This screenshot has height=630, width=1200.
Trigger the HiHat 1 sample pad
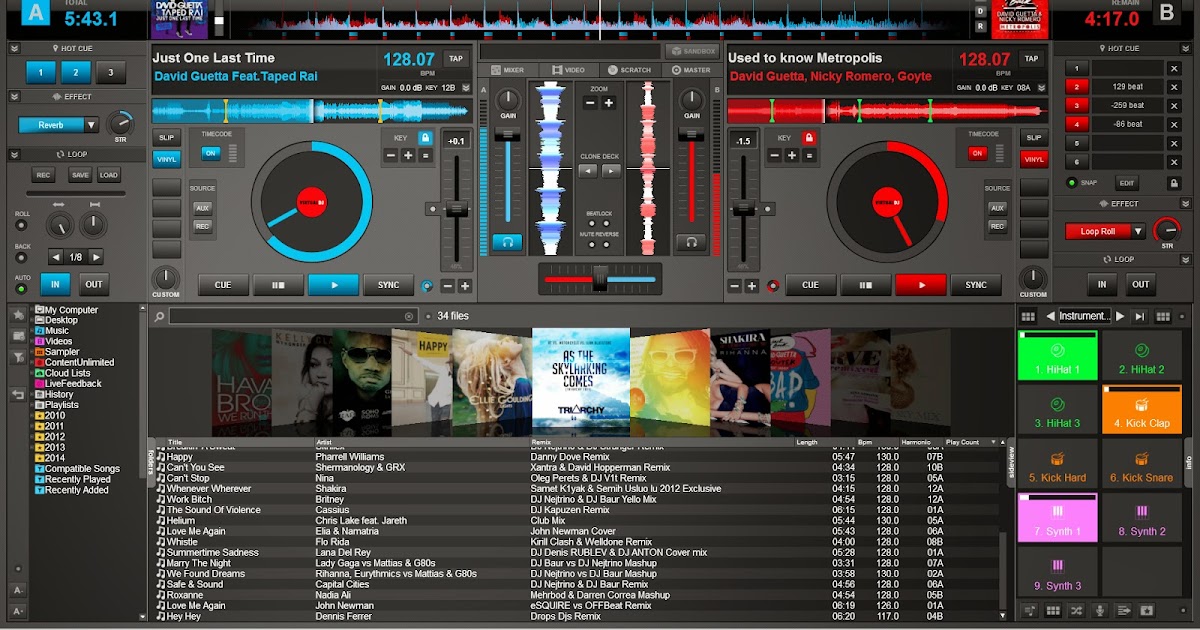1058,356
